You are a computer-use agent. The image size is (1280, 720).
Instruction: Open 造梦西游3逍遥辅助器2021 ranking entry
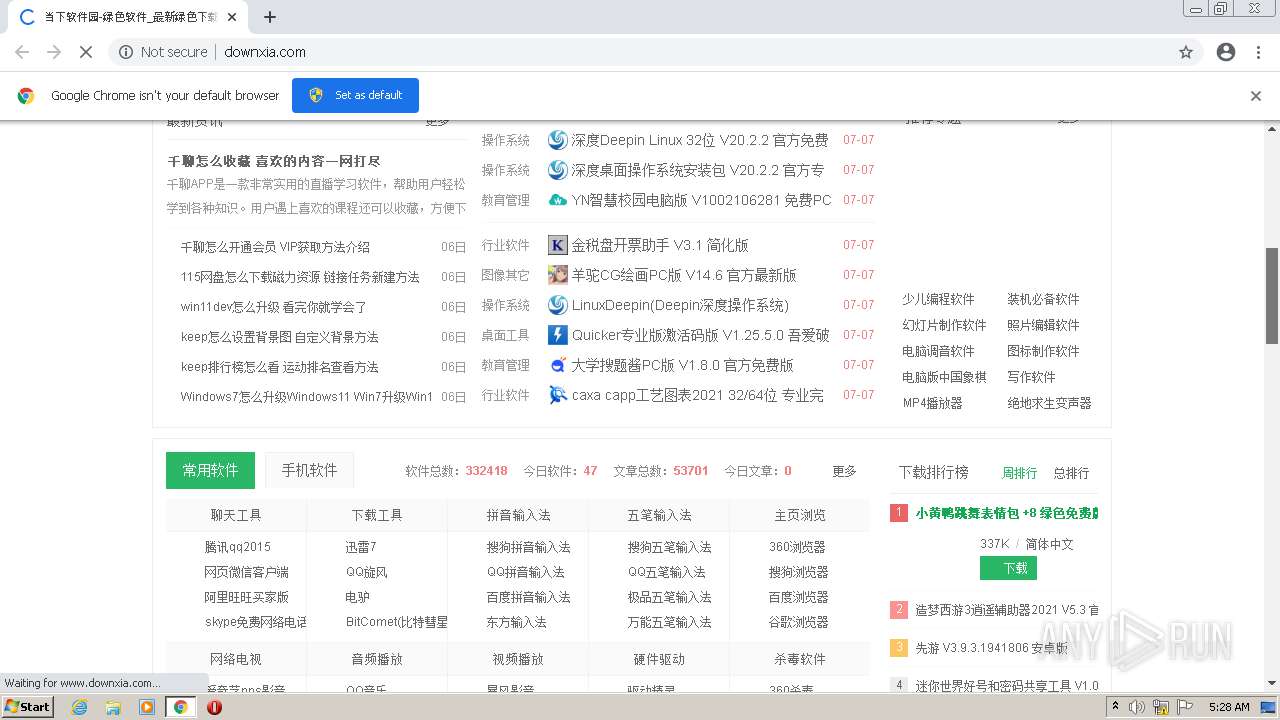[x=1007, y=610]
